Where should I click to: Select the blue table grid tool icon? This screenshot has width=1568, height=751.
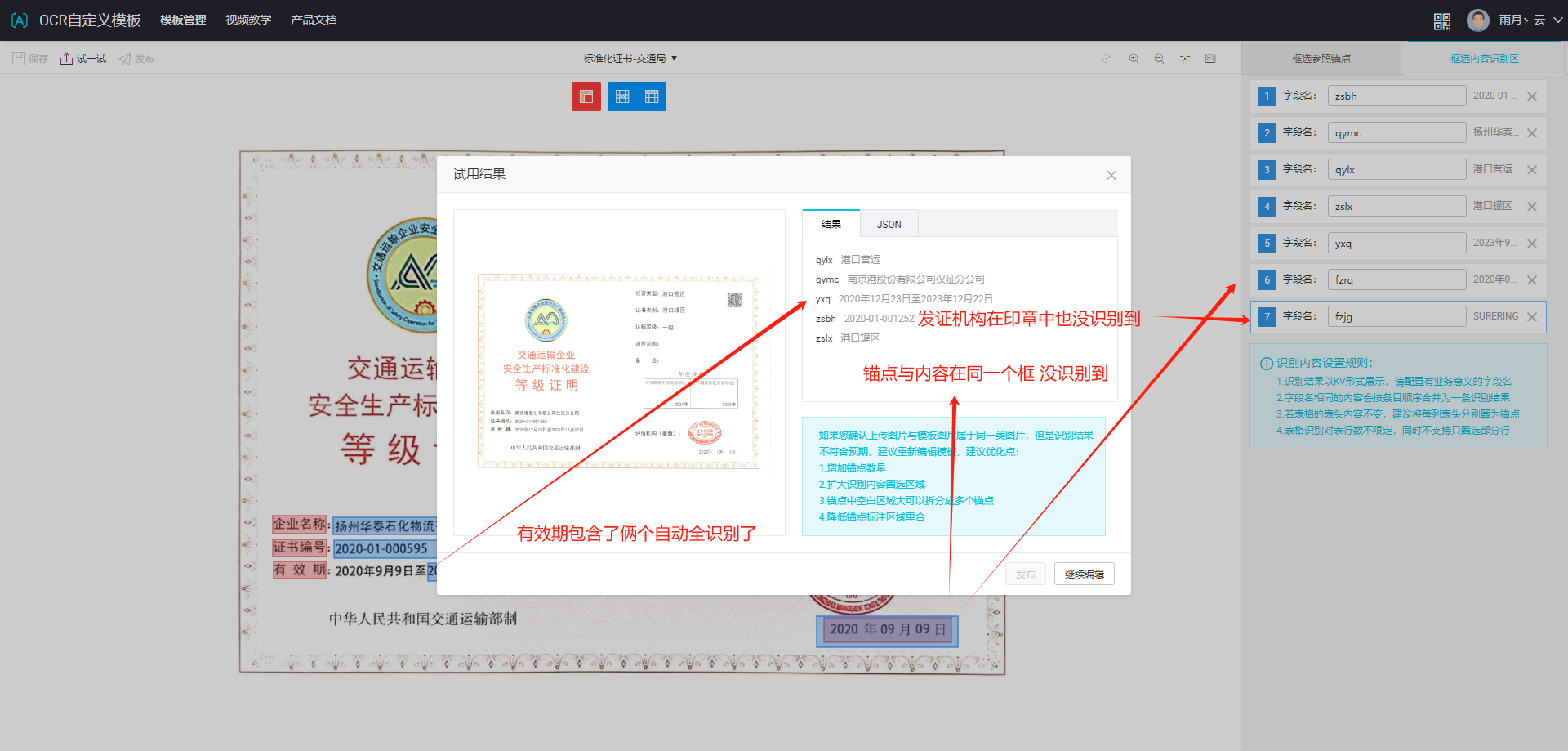coord(622,96)
